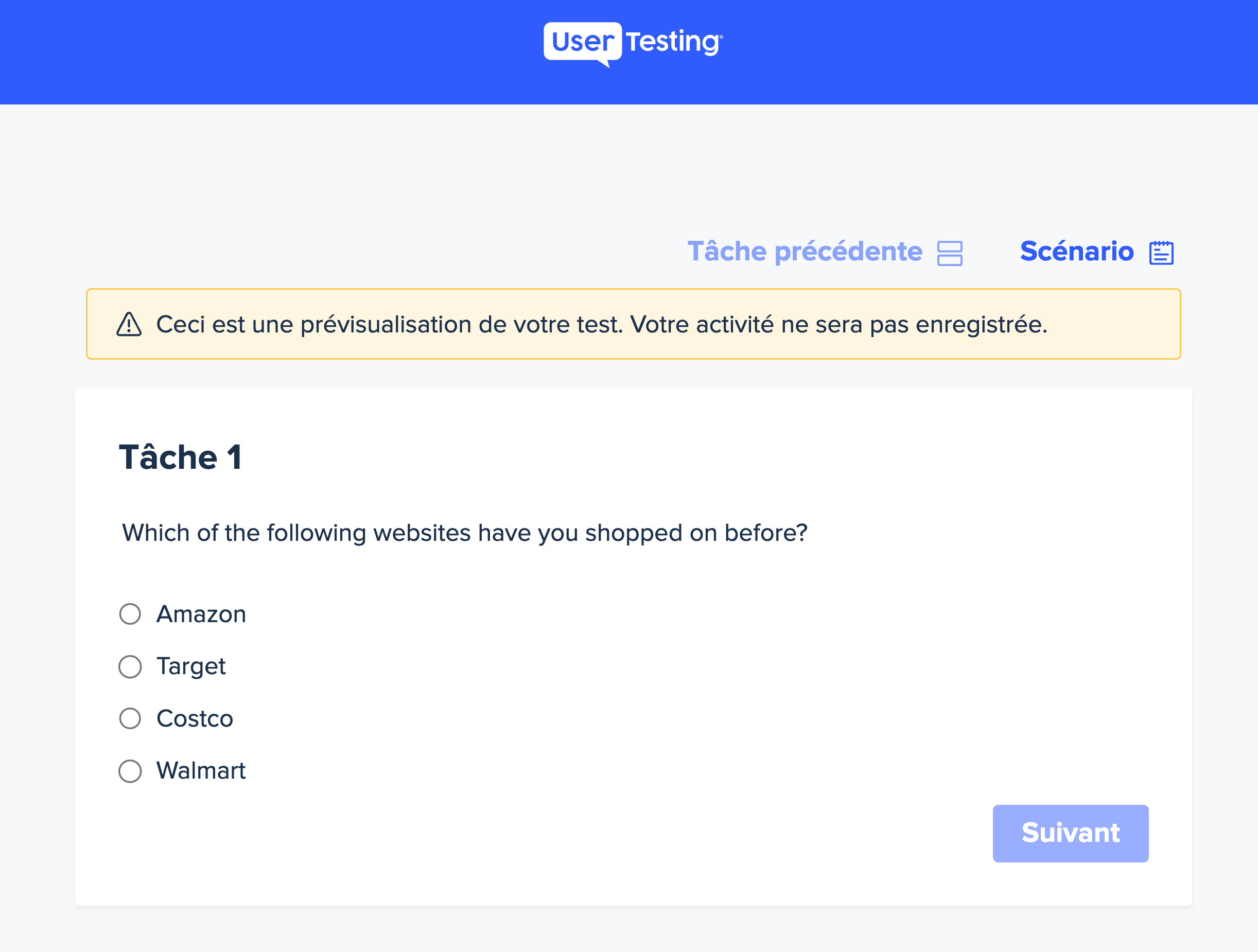Click the Amazon option label

click(201, 614)
